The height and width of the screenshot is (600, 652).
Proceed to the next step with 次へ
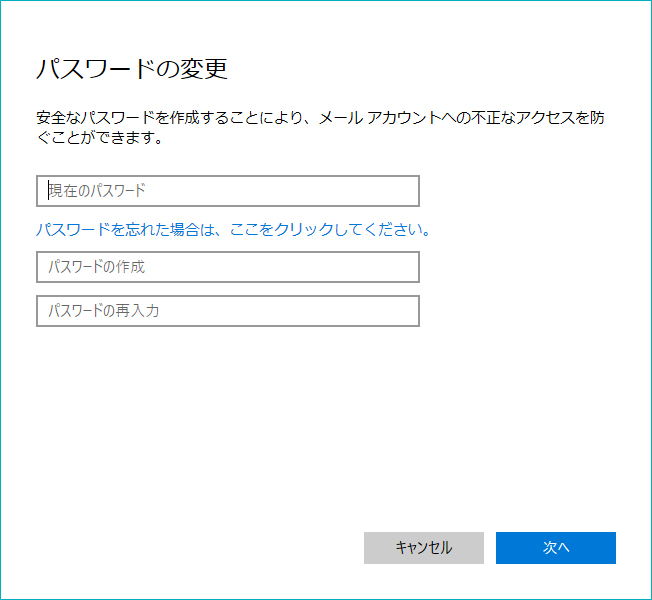pos(555,547)
